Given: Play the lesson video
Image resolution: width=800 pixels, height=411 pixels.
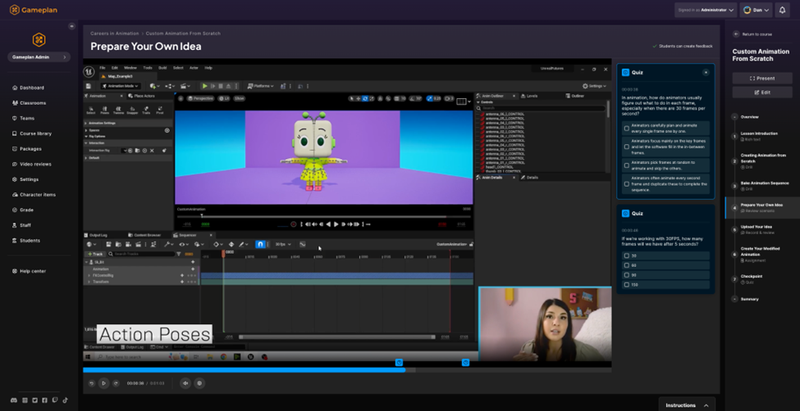Looking at the screenshot, I should (x=104, y=383).
